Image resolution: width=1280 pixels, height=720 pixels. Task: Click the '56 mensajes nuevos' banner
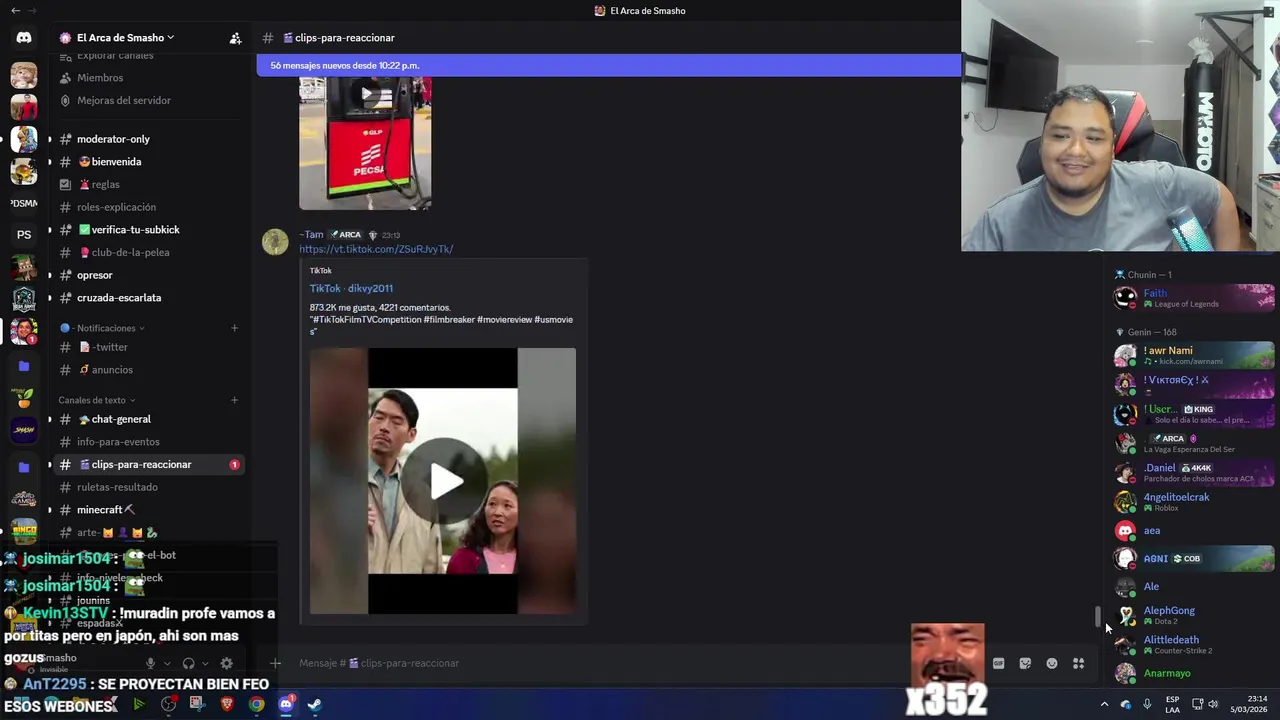click(608, 66)
